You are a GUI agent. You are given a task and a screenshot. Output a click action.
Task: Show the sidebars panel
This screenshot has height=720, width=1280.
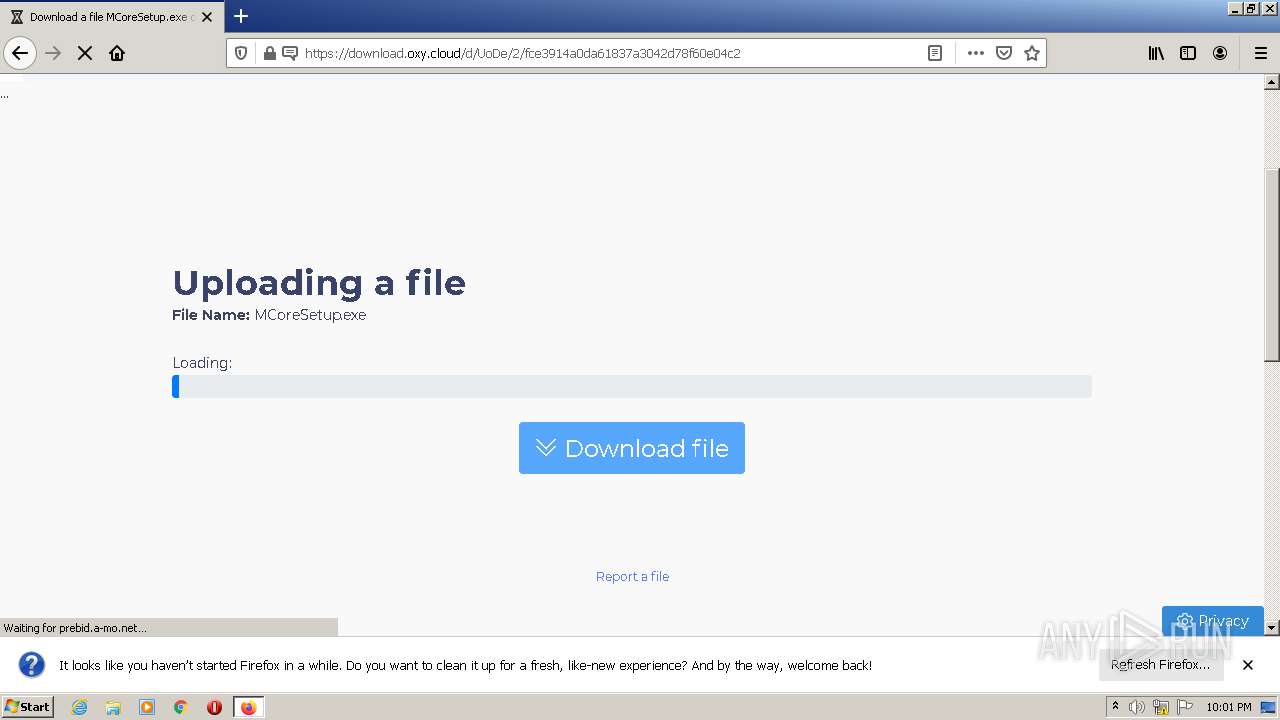tap(1188, 53)
